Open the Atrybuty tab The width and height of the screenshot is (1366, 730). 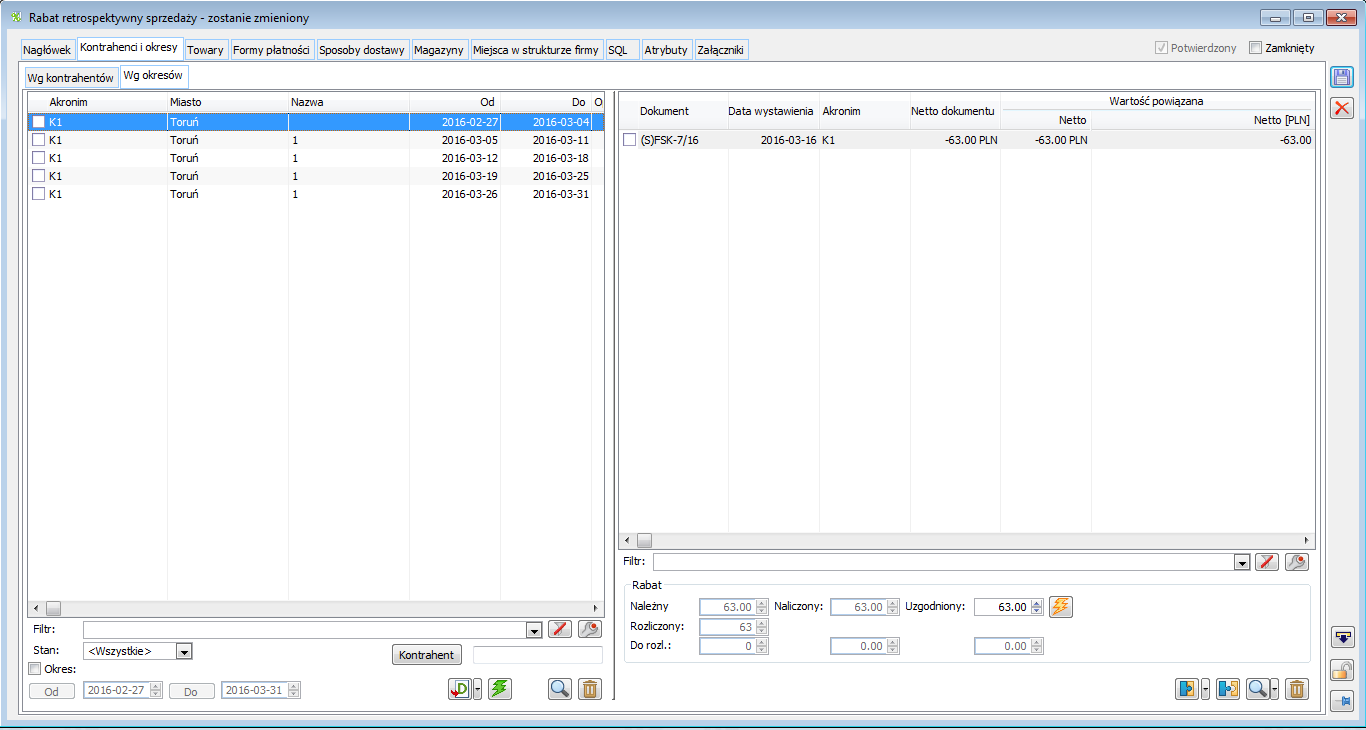pyautogui.click(x=666, y=49)
